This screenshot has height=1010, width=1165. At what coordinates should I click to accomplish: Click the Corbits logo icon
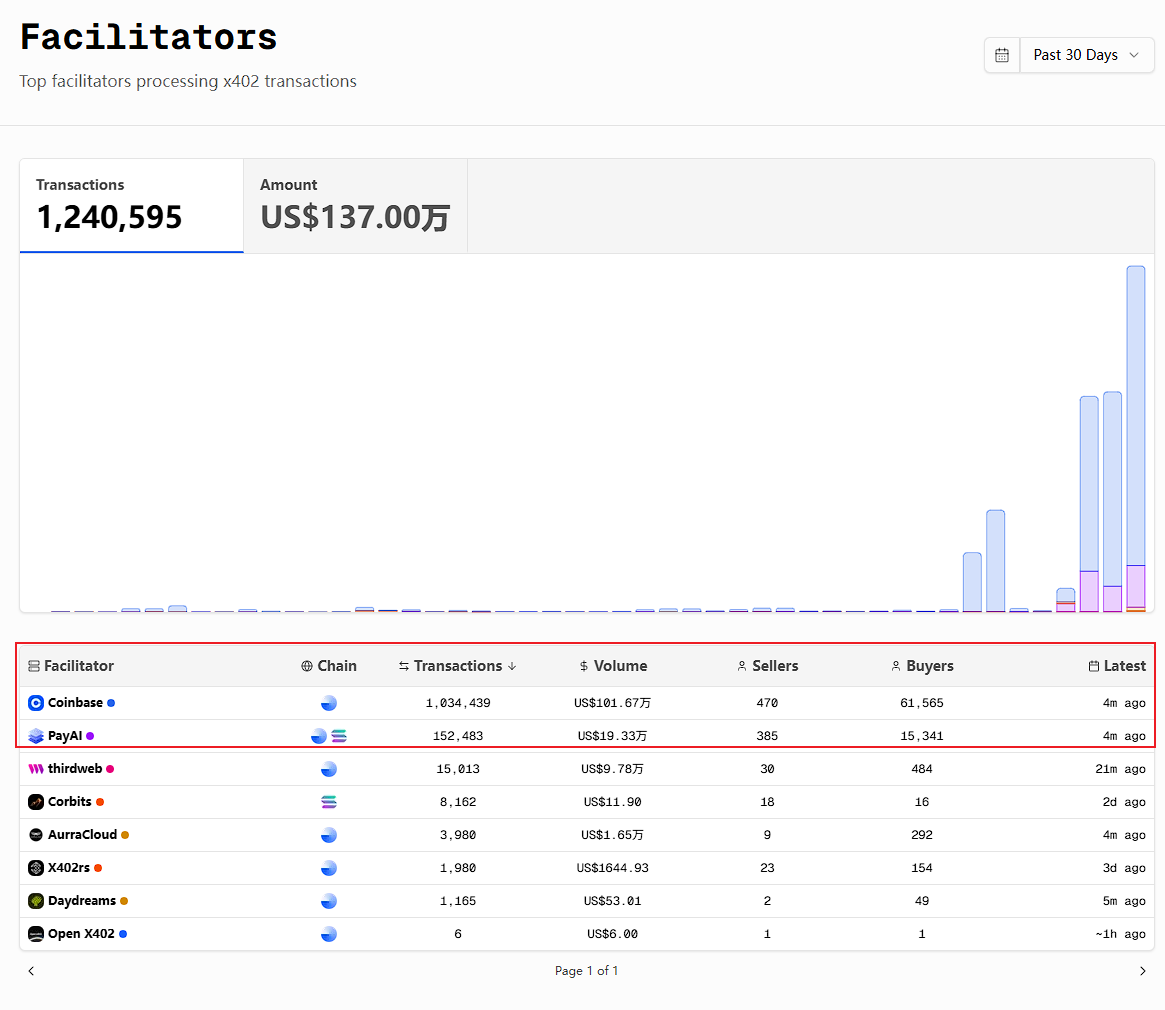36,802
